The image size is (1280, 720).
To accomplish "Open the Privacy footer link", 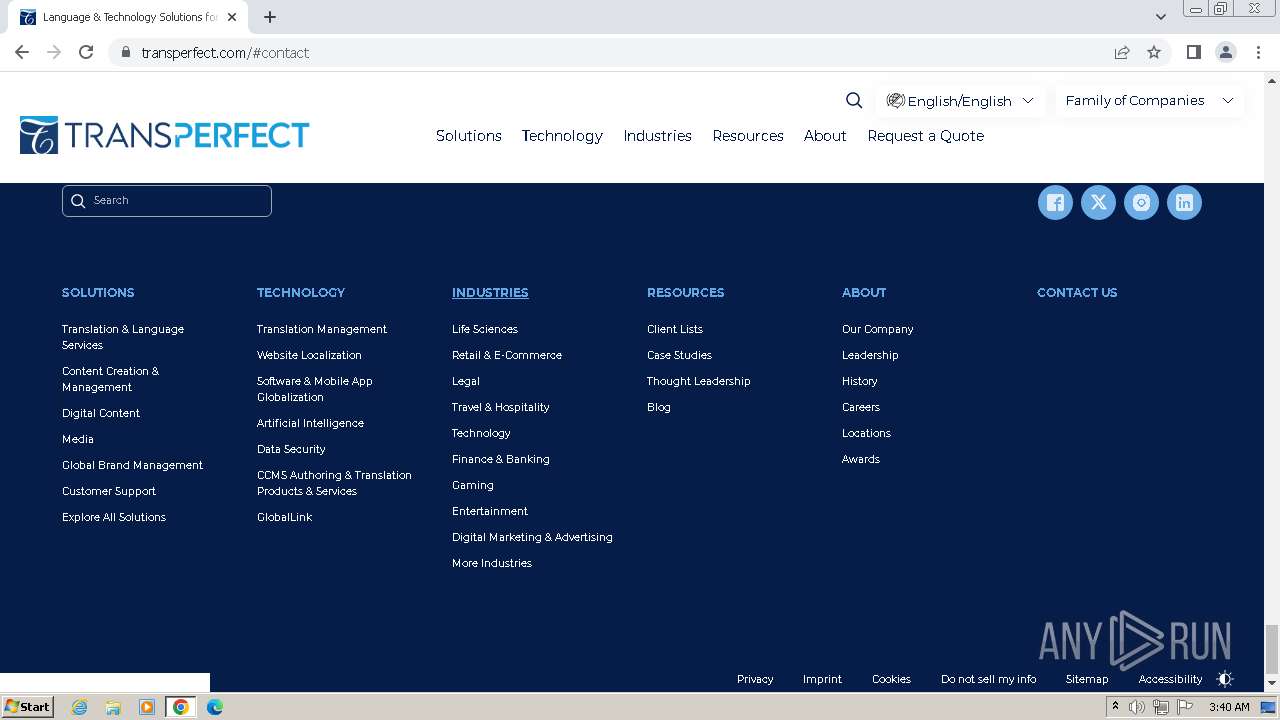I will pos(755,679).
